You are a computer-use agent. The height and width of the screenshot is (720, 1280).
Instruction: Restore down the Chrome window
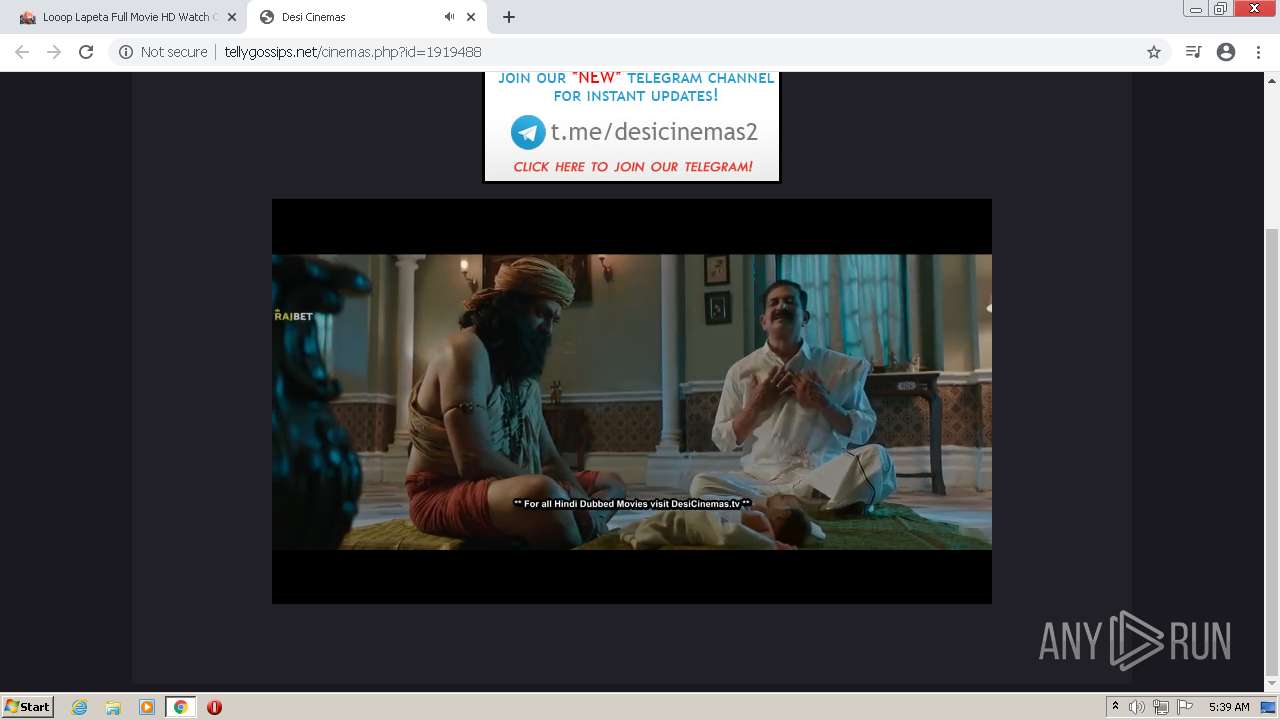(x=1221, y=8)
